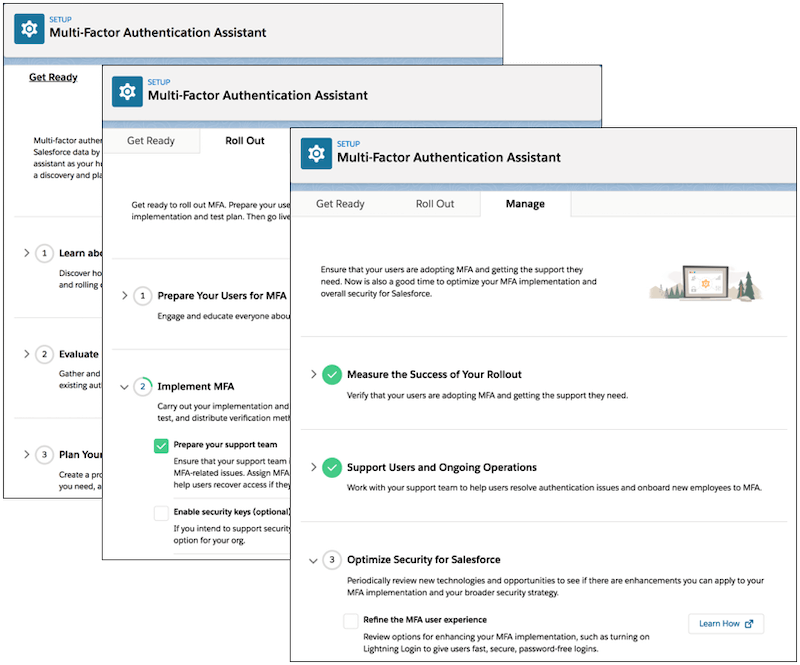This screenshot has width=800, height=665.
Task: Collapse the Optimize Security for Salesforce step
Action: 313,561
